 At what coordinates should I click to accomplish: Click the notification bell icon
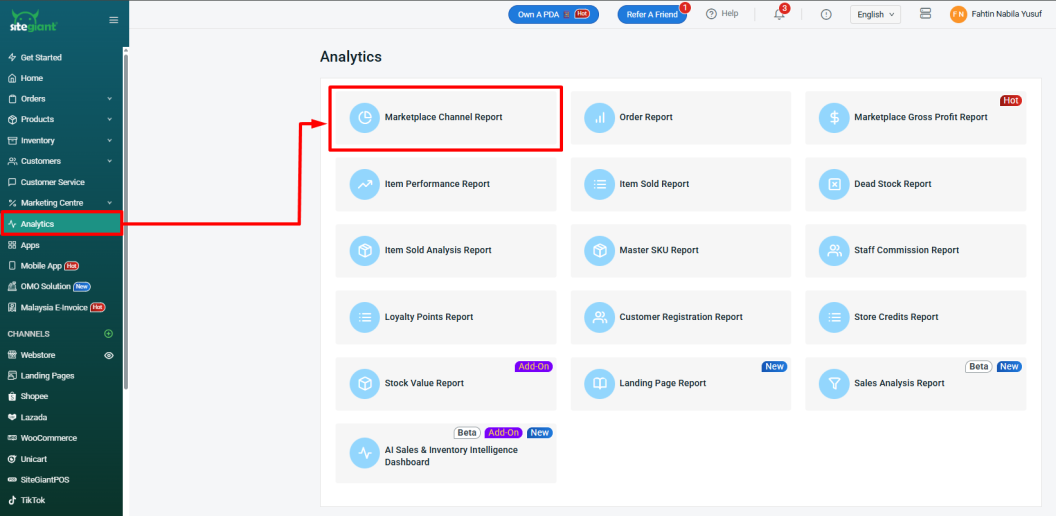(x=779, y=14)
